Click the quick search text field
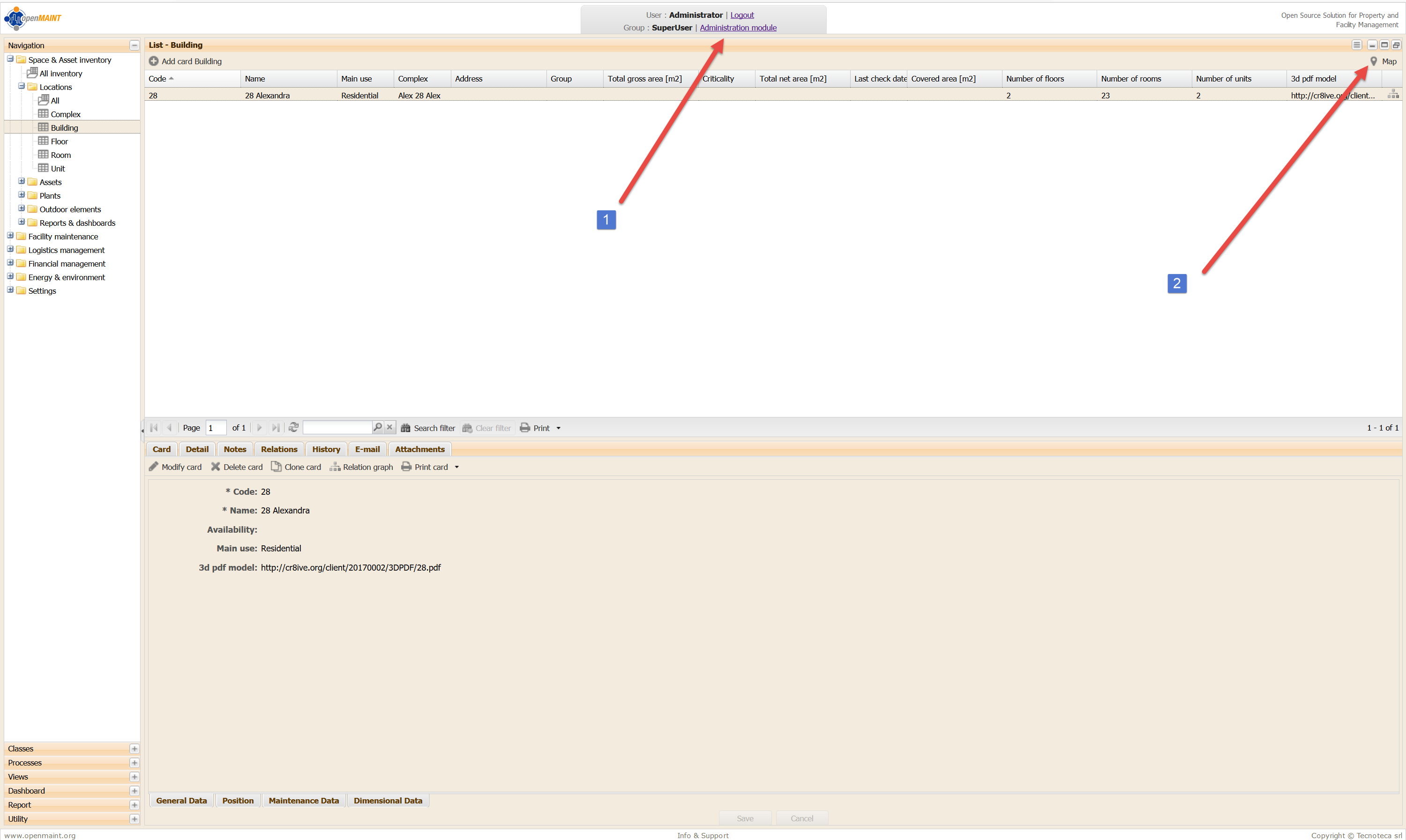Image resolution: width=1406 pixels, height=840 pixels. pos(337,427)
